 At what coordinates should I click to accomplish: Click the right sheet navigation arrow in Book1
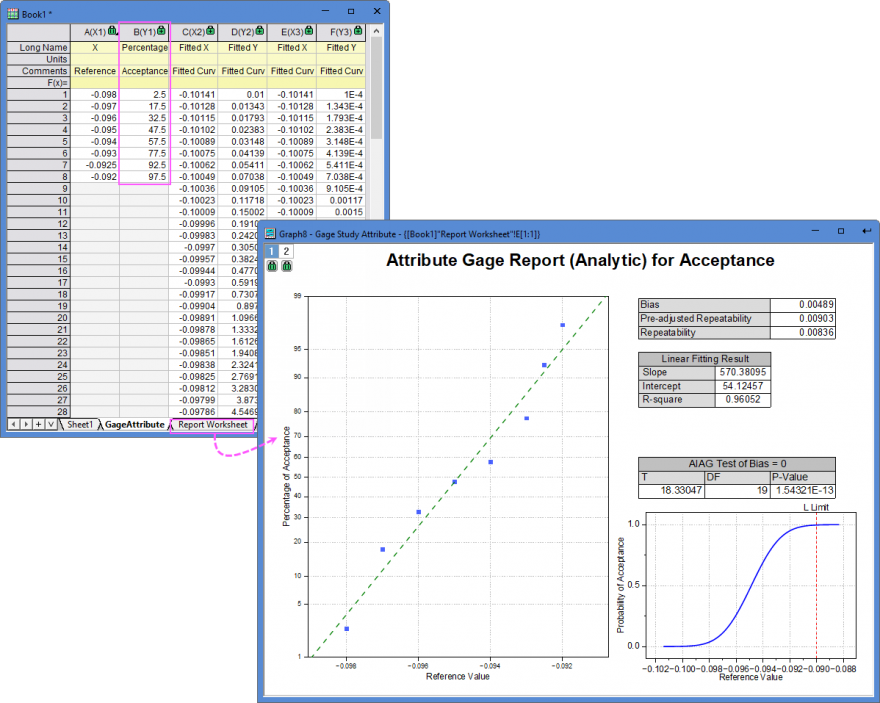point(26,424)
